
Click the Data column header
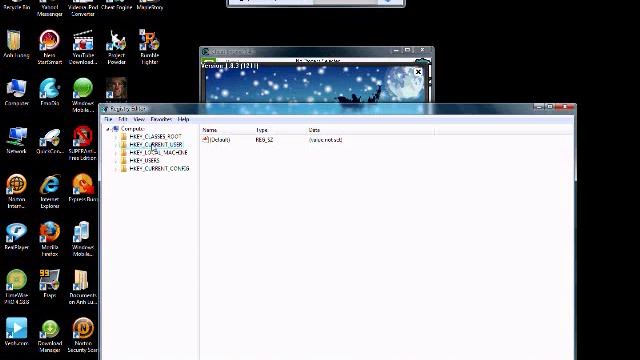pos(371,130)
